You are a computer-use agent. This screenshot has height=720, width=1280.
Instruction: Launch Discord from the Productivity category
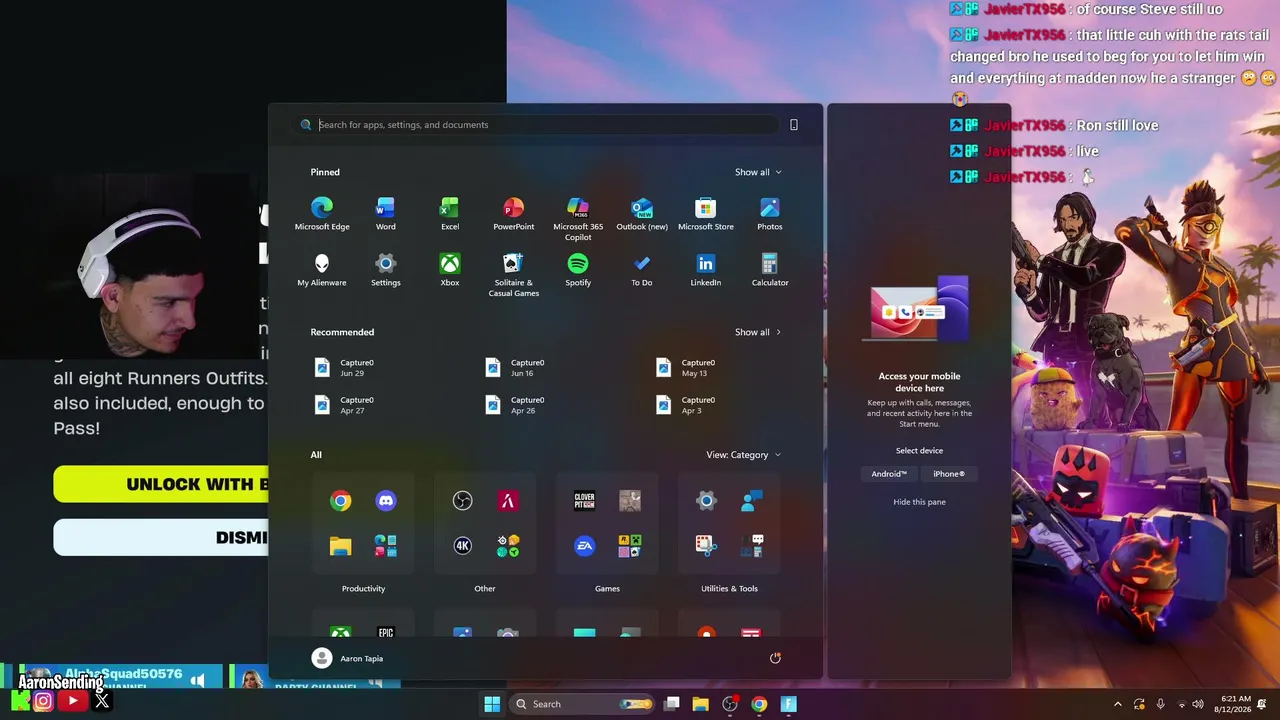click(x=386, y=501)
